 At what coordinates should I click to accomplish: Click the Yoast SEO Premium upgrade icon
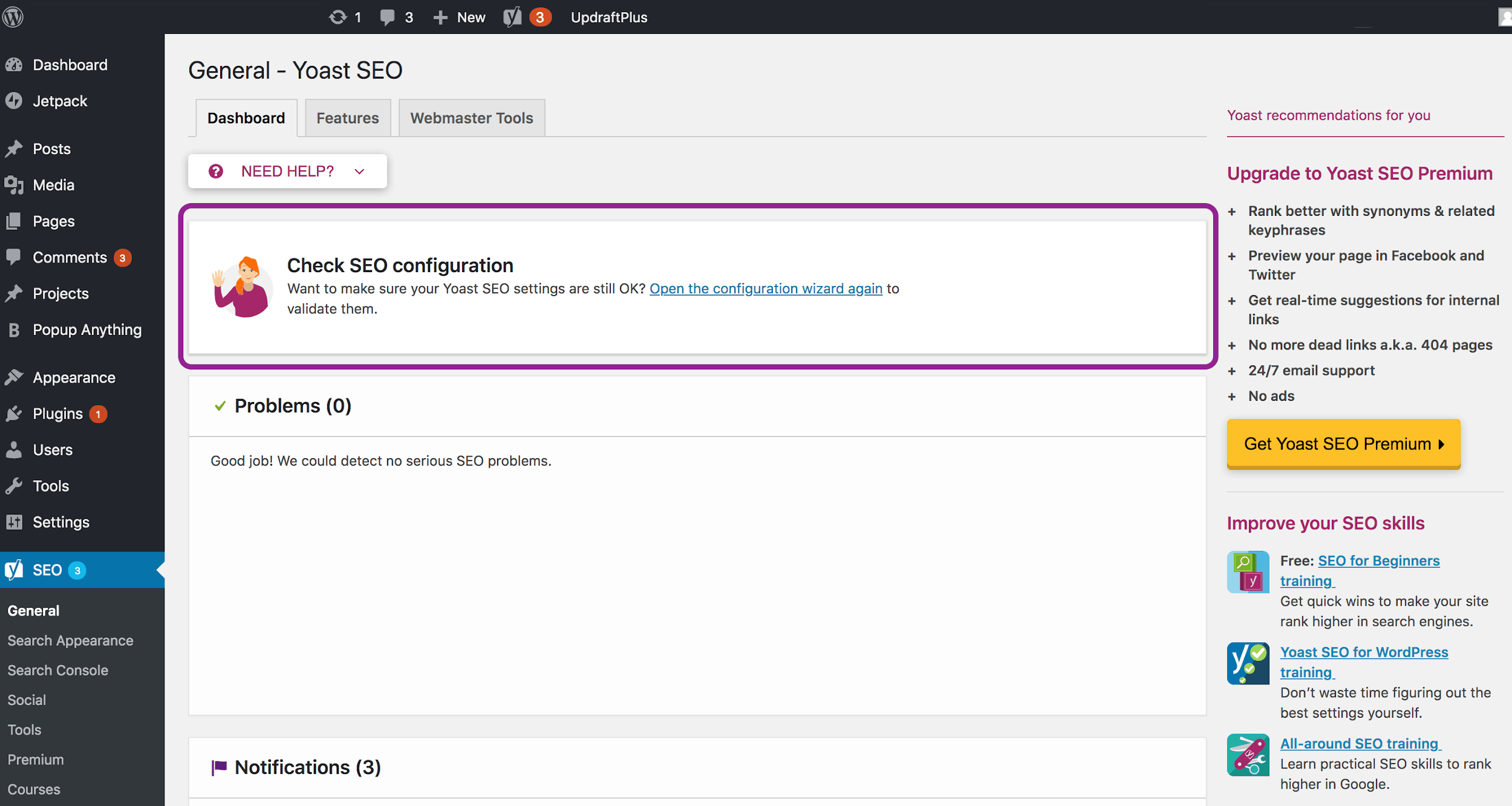(x=1343, y=444)
